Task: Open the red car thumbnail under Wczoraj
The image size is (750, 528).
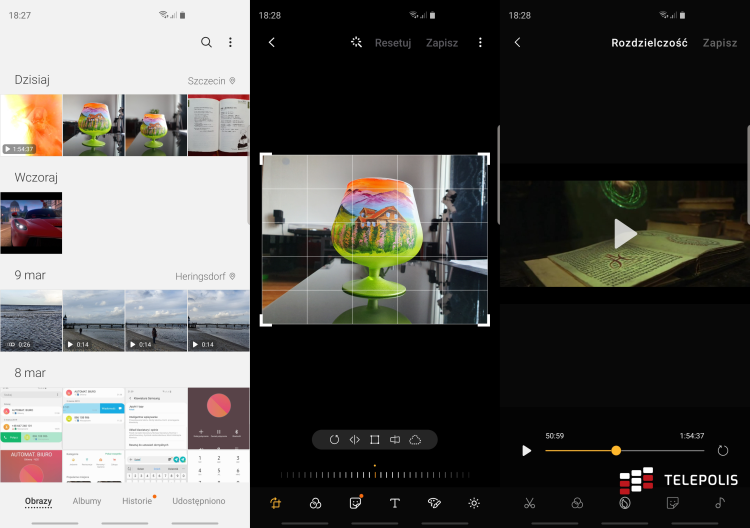Action: pos(31,223)
